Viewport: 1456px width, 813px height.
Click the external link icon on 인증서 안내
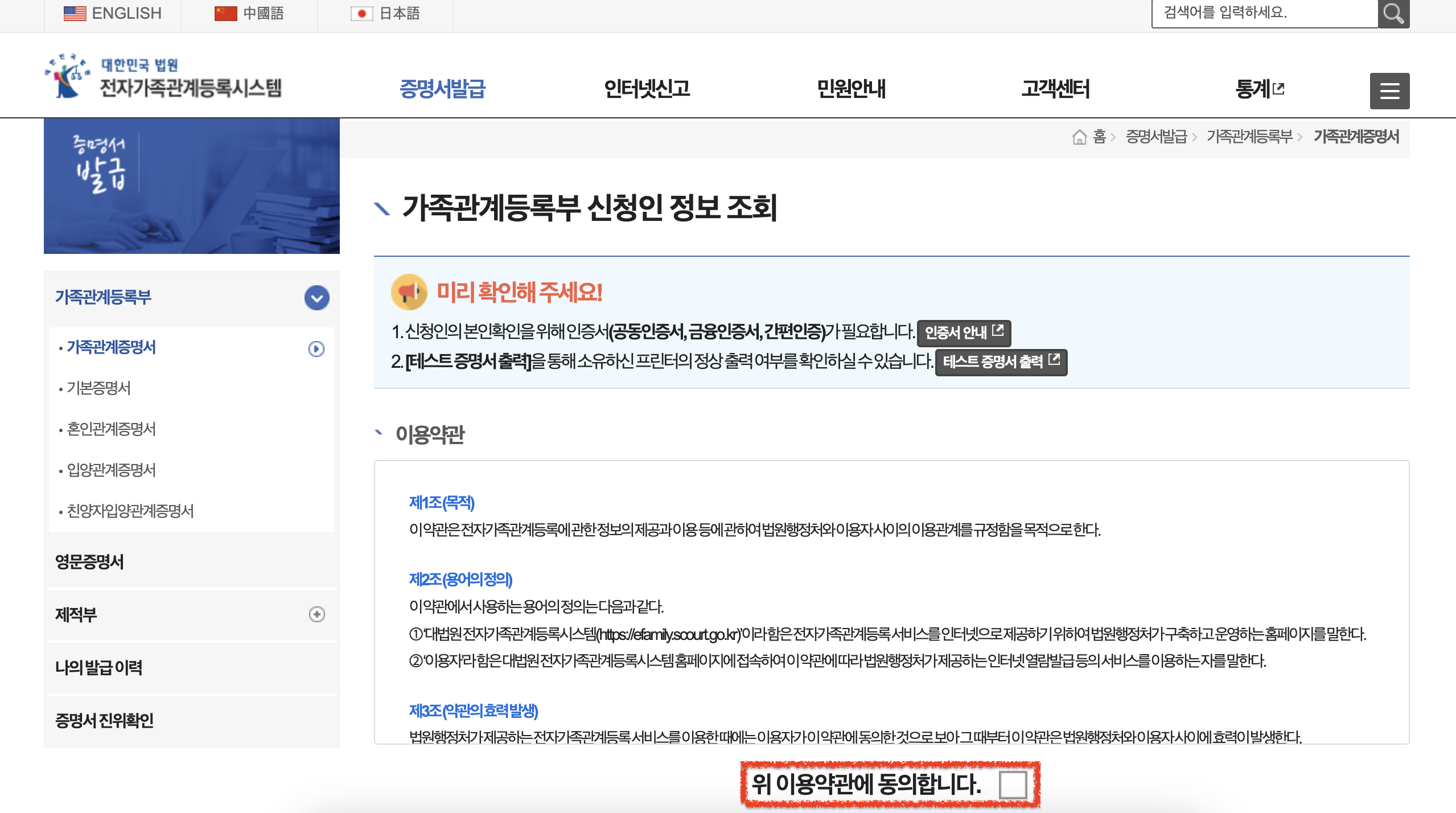[x=998, y=331]
